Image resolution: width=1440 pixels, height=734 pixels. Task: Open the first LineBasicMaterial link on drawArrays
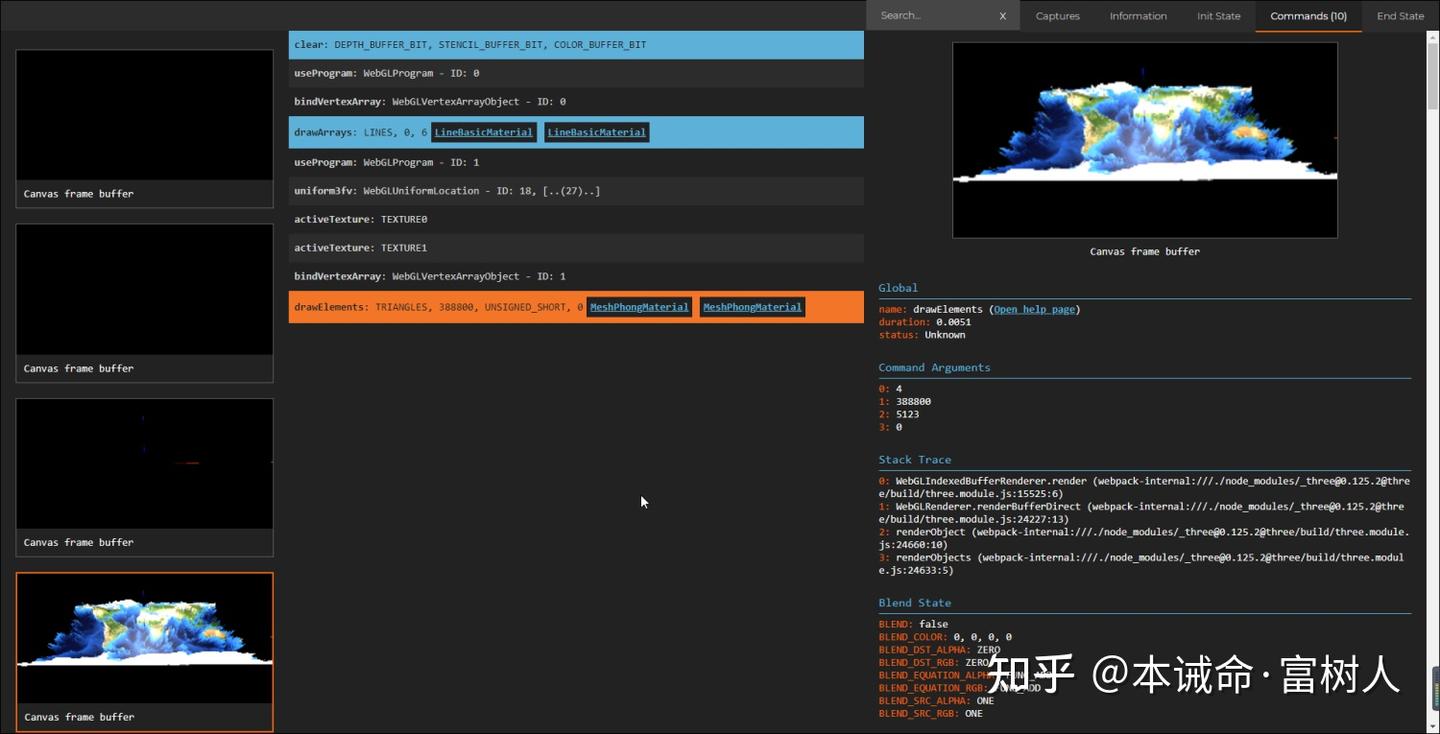tap(483, 131)
